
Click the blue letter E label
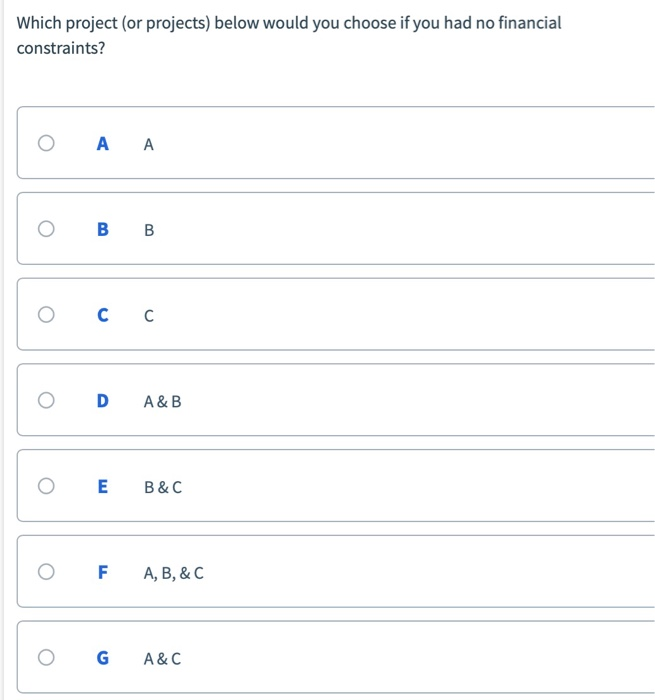pyautogui.click(x=102, y=488)
